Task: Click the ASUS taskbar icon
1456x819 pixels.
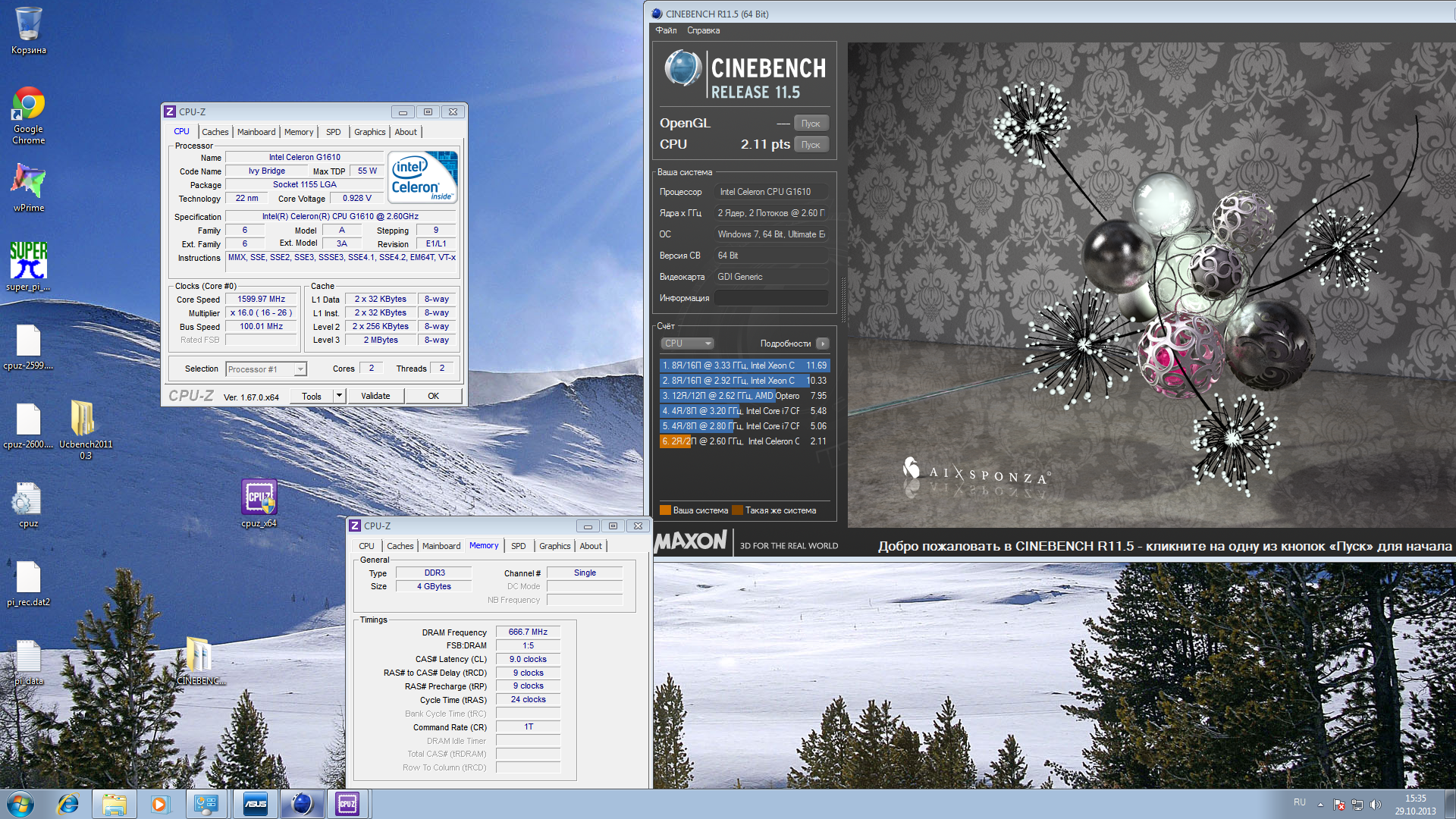Action: [256, 804]
